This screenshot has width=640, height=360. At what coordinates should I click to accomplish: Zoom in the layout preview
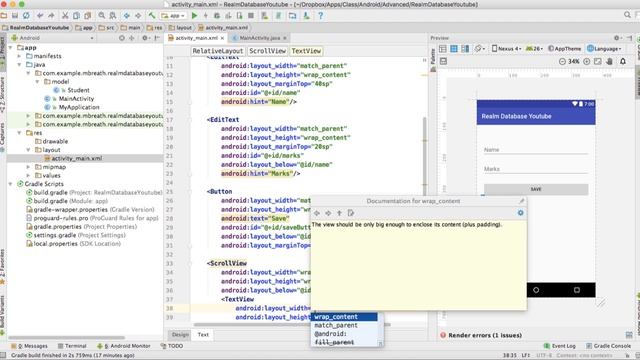(587, 61)
